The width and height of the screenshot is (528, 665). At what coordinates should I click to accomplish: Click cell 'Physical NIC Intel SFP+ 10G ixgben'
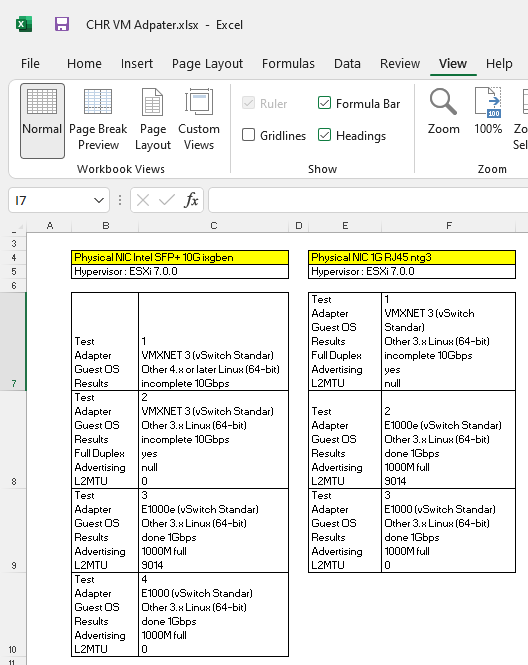(x=180, y=257)
